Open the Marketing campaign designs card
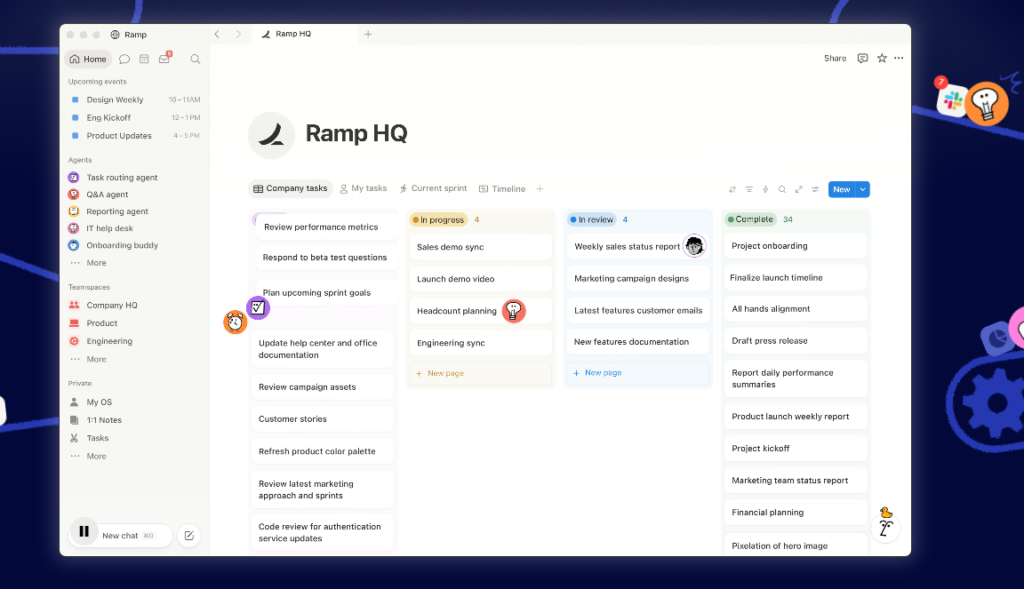This screenshot has height=589, width=1024. tap(638, 278)
